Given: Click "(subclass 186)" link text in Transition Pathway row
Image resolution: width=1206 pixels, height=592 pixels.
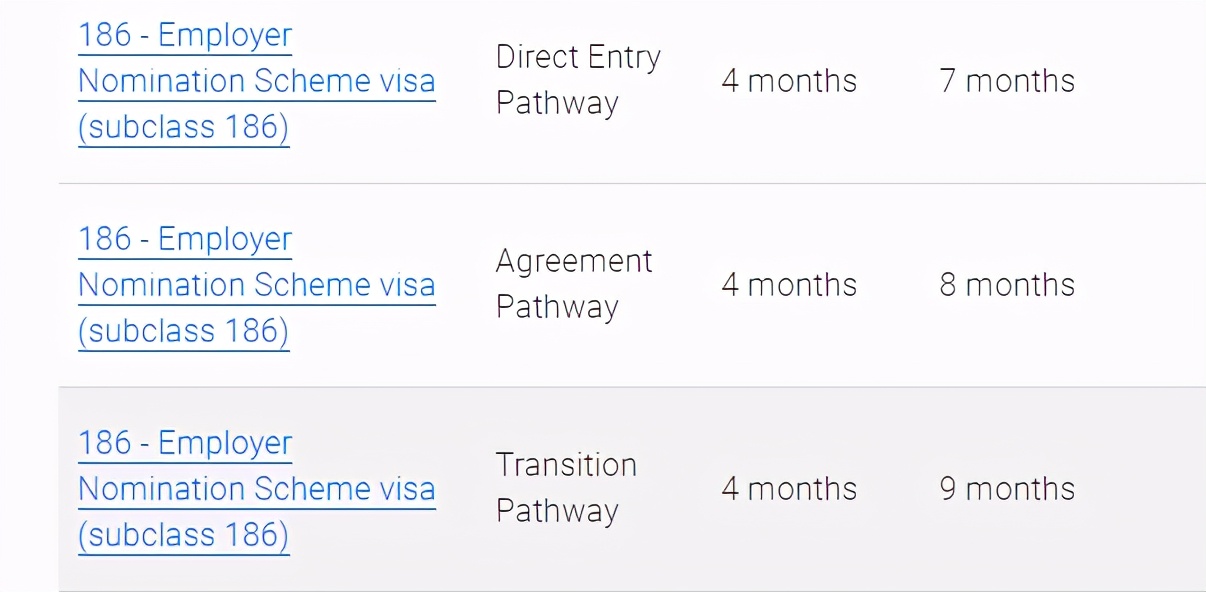Looking at the screenshot, I should (184, 535).
